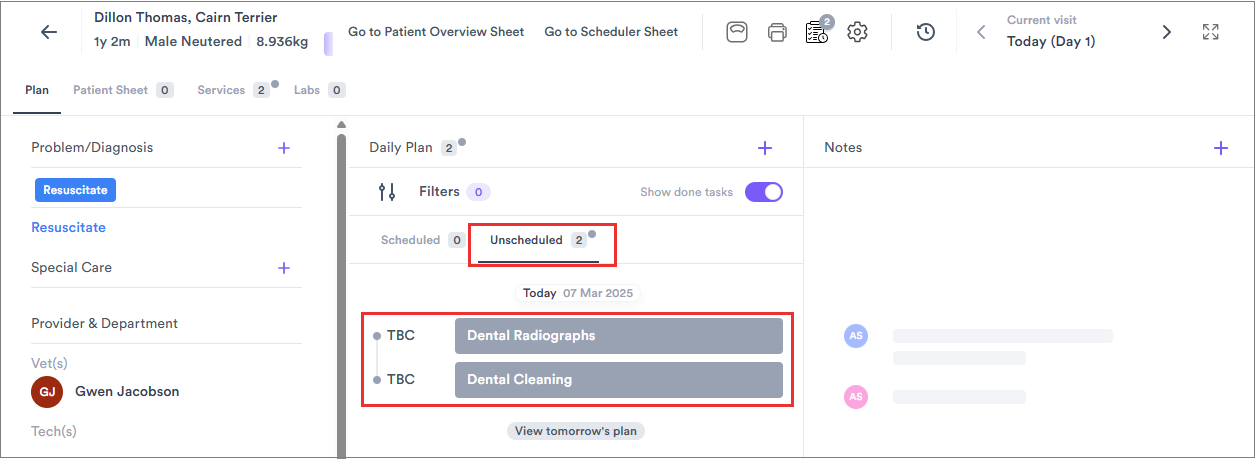1255x459 pixels.
Task: Go to the previous visit chevron
Action: click(981, 32)
